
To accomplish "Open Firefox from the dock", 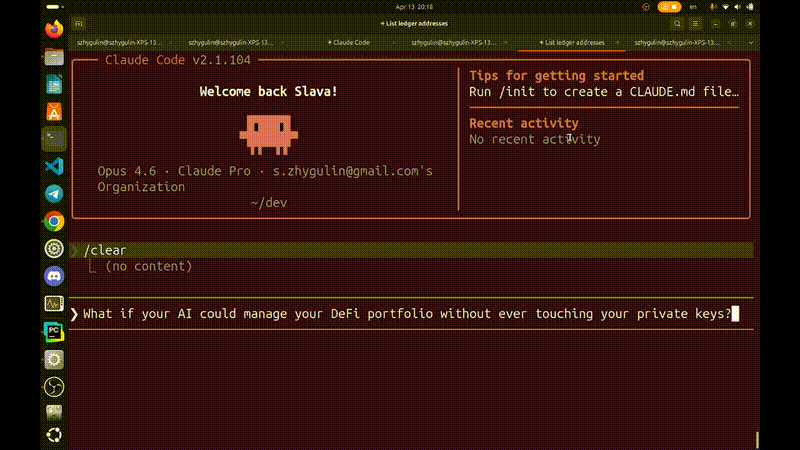I will tap(54, 29).
